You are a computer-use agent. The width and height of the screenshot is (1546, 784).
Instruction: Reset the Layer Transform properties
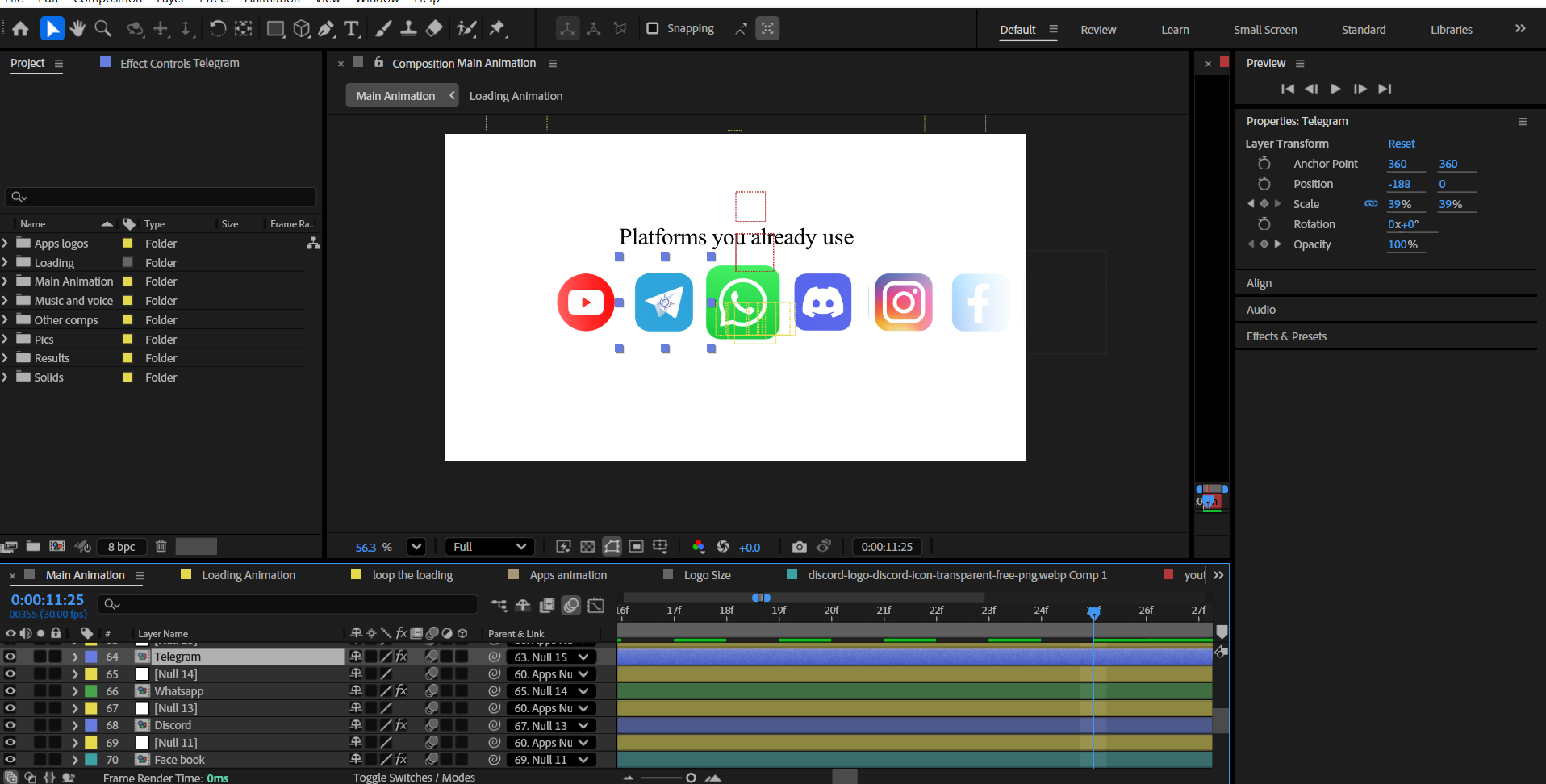coord(1401,144)
